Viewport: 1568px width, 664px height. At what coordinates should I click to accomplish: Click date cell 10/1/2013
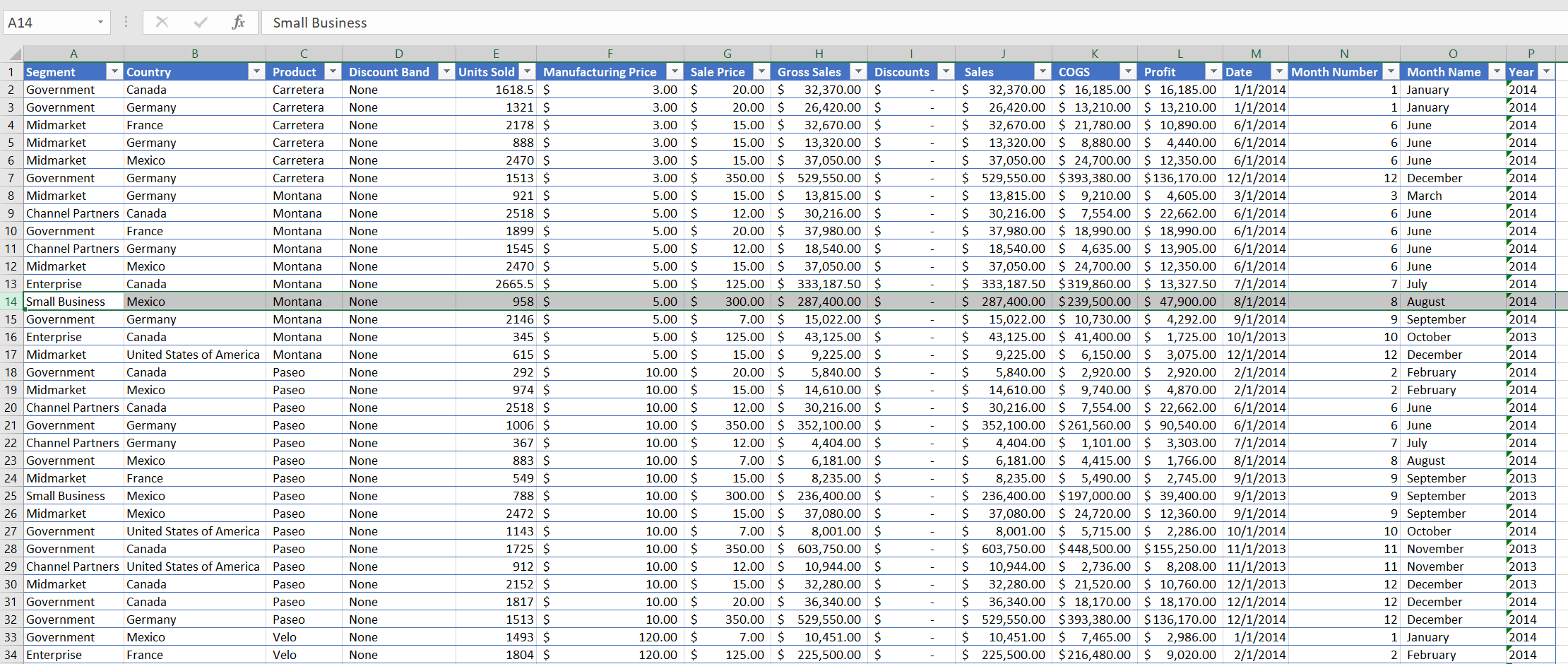tap(1257, 337)
